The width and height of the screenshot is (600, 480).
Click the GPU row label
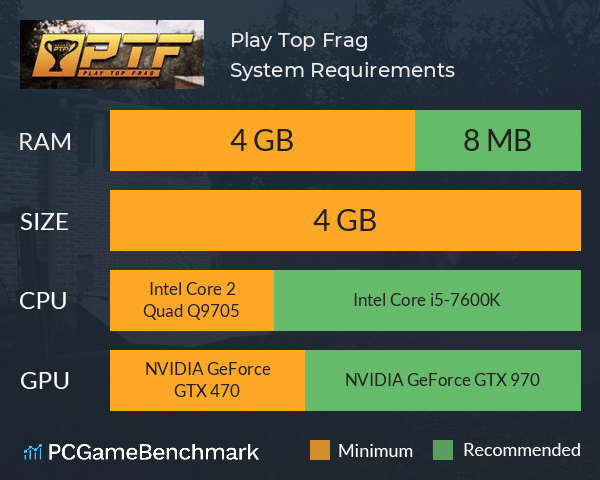(x=45, y=381)
